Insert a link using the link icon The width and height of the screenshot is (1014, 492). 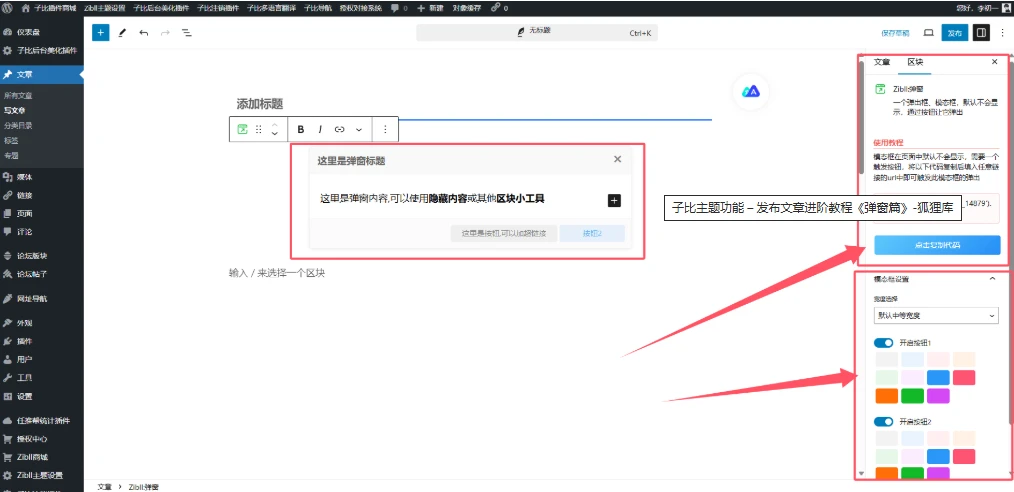coord(340,129)
